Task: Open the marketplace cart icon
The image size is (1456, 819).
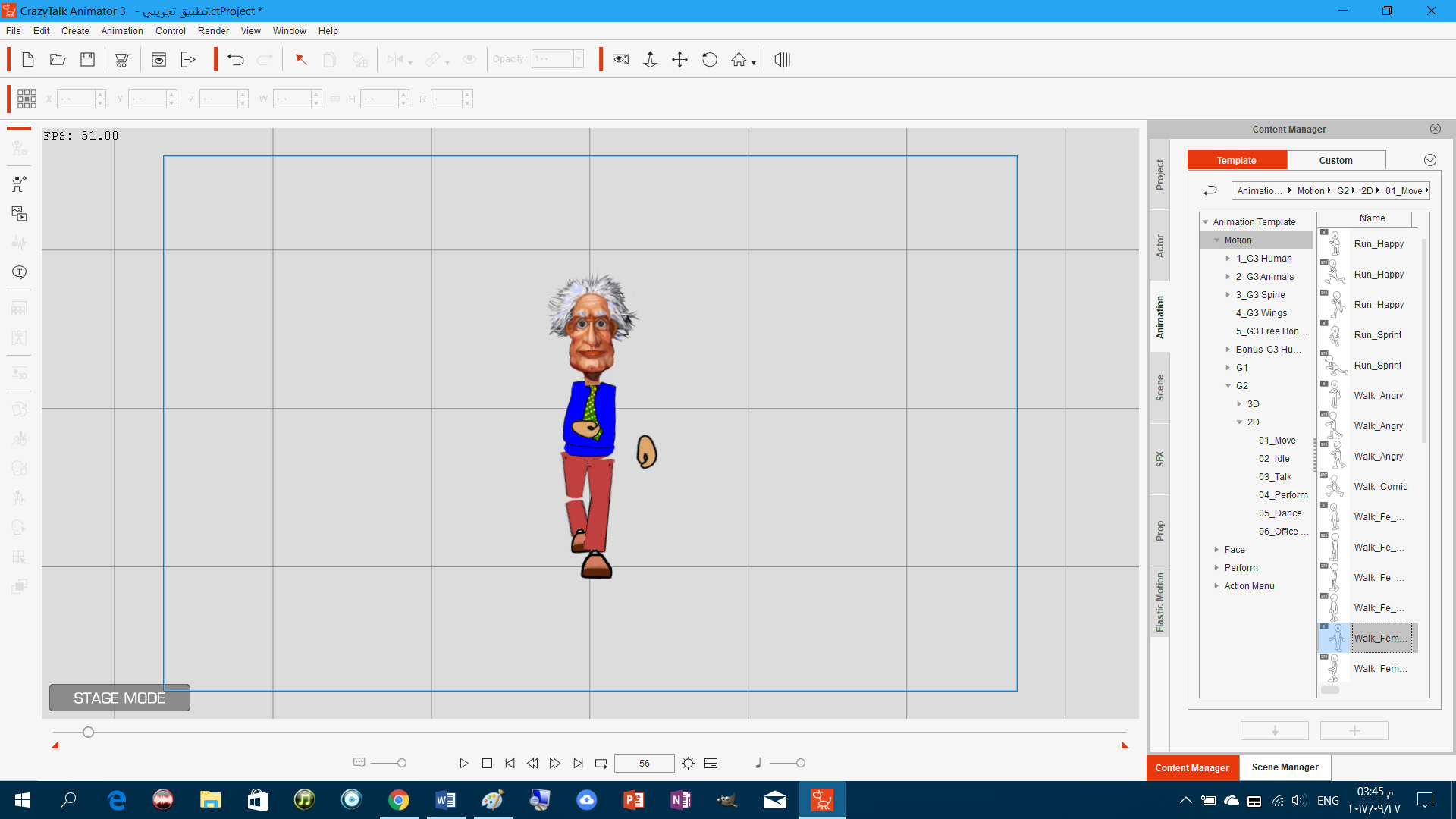Action: pos(123,60)
